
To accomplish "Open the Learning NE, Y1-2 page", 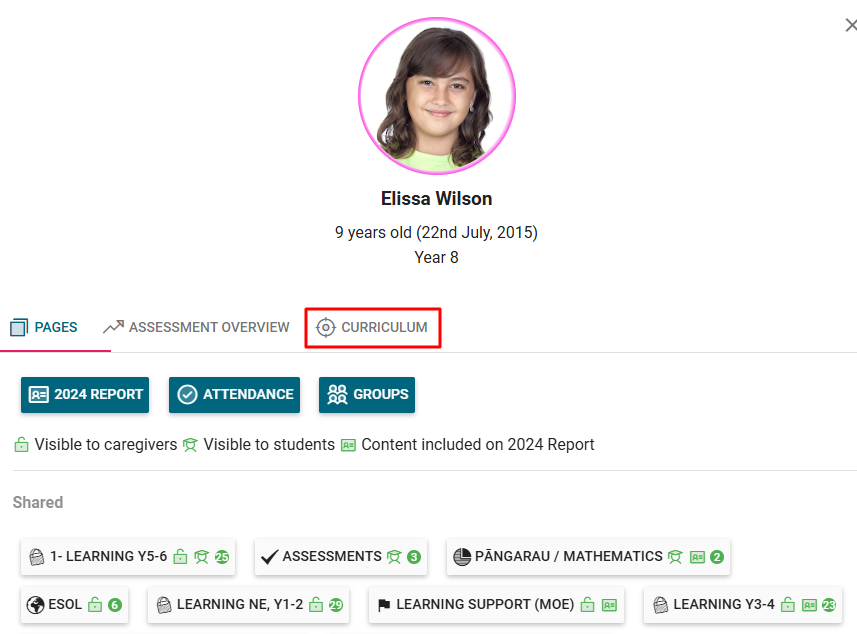I will click(x=239, y=604).
